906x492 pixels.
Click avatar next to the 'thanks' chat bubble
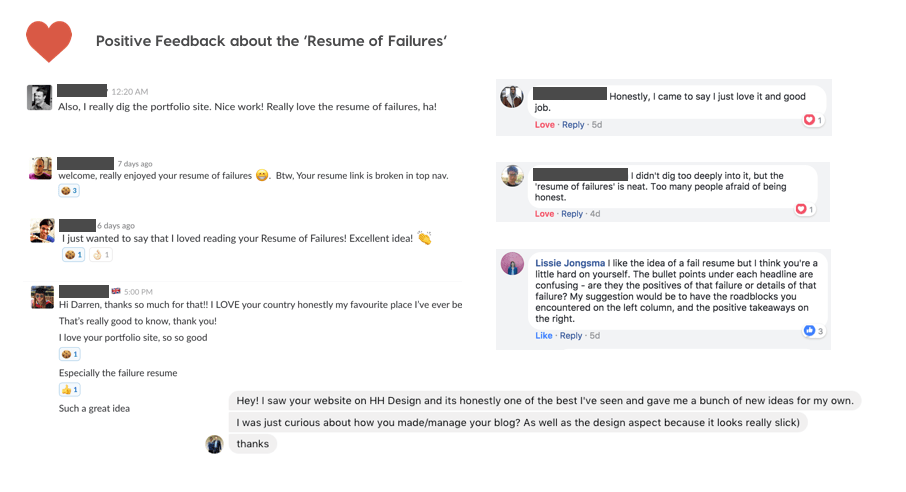[x=214, y=444]
